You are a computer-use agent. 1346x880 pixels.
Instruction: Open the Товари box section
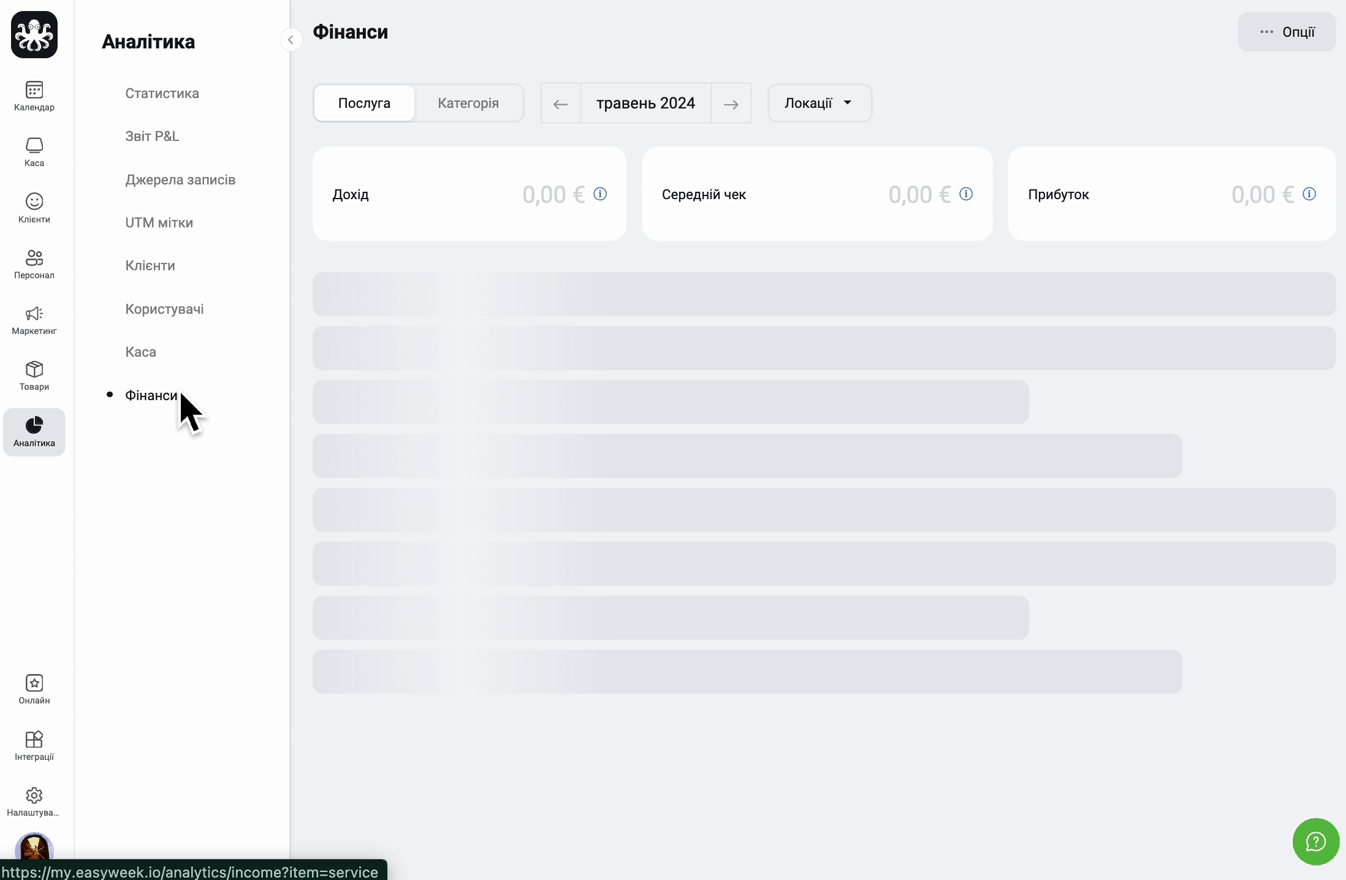[x=34, y=376]
